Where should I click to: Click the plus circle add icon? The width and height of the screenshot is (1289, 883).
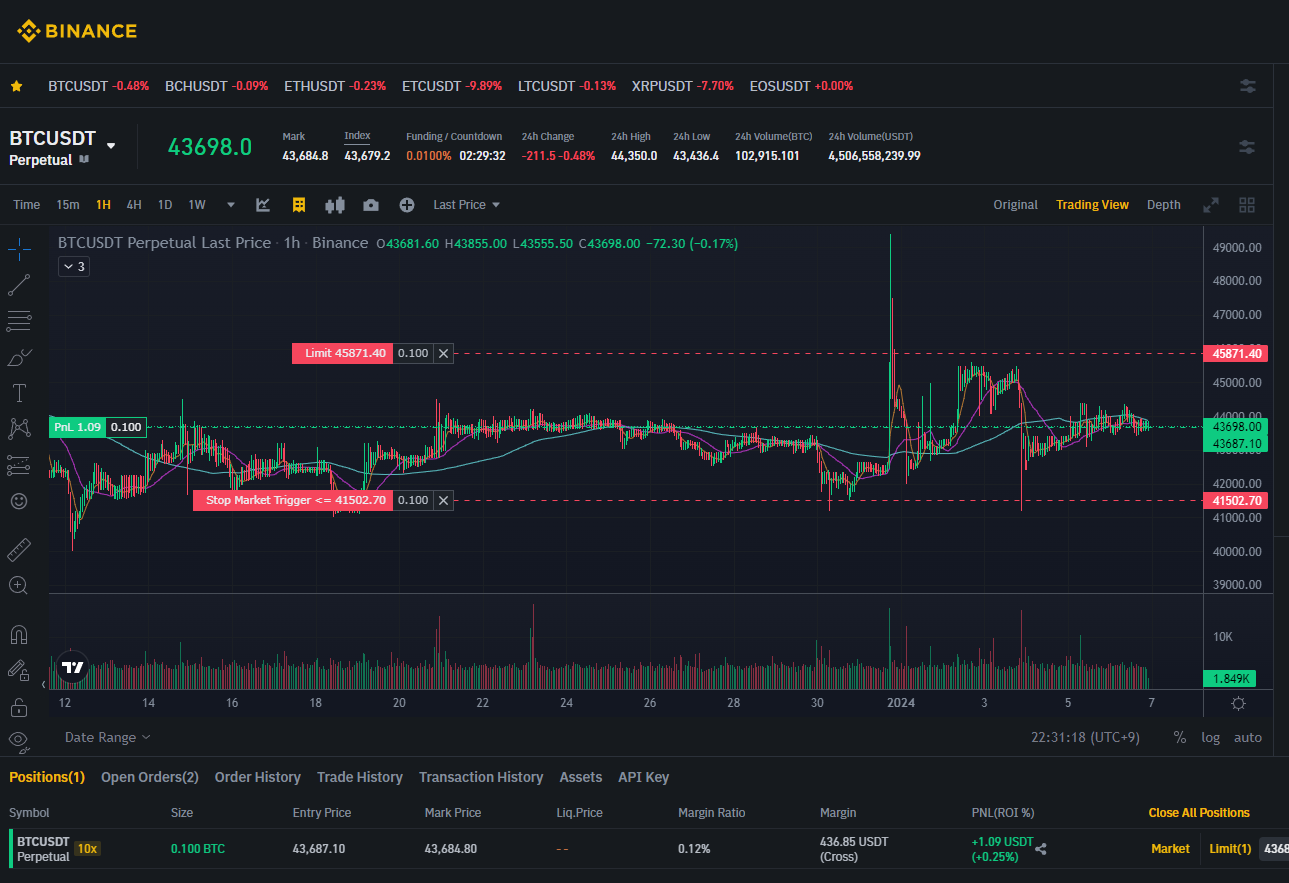point(407,205)
